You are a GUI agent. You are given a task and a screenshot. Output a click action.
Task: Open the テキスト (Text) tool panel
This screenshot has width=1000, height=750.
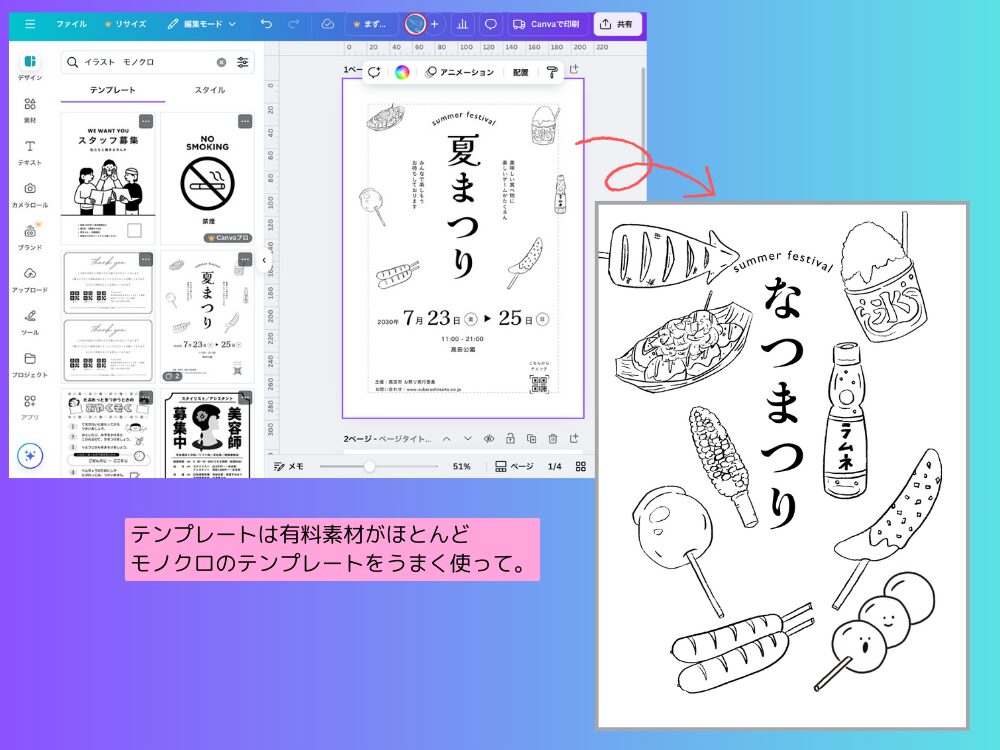click(30, 151)
